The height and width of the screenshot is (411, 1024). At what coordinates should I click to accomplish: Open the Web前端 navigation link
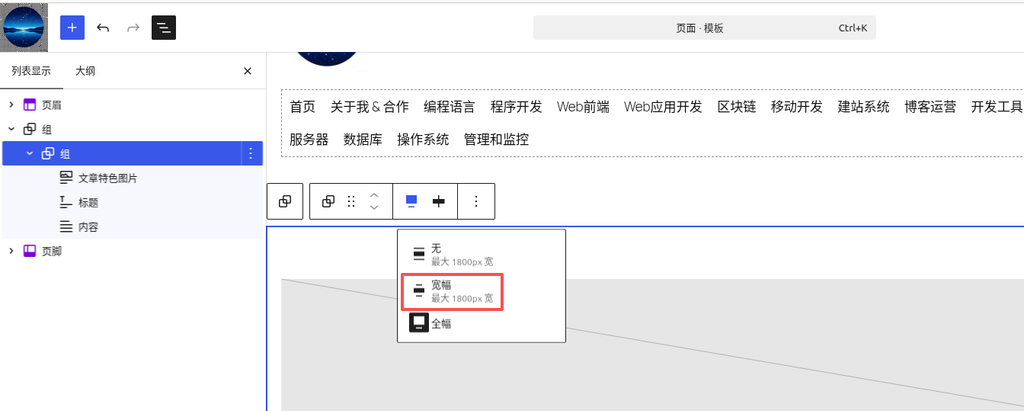[583, 107]
